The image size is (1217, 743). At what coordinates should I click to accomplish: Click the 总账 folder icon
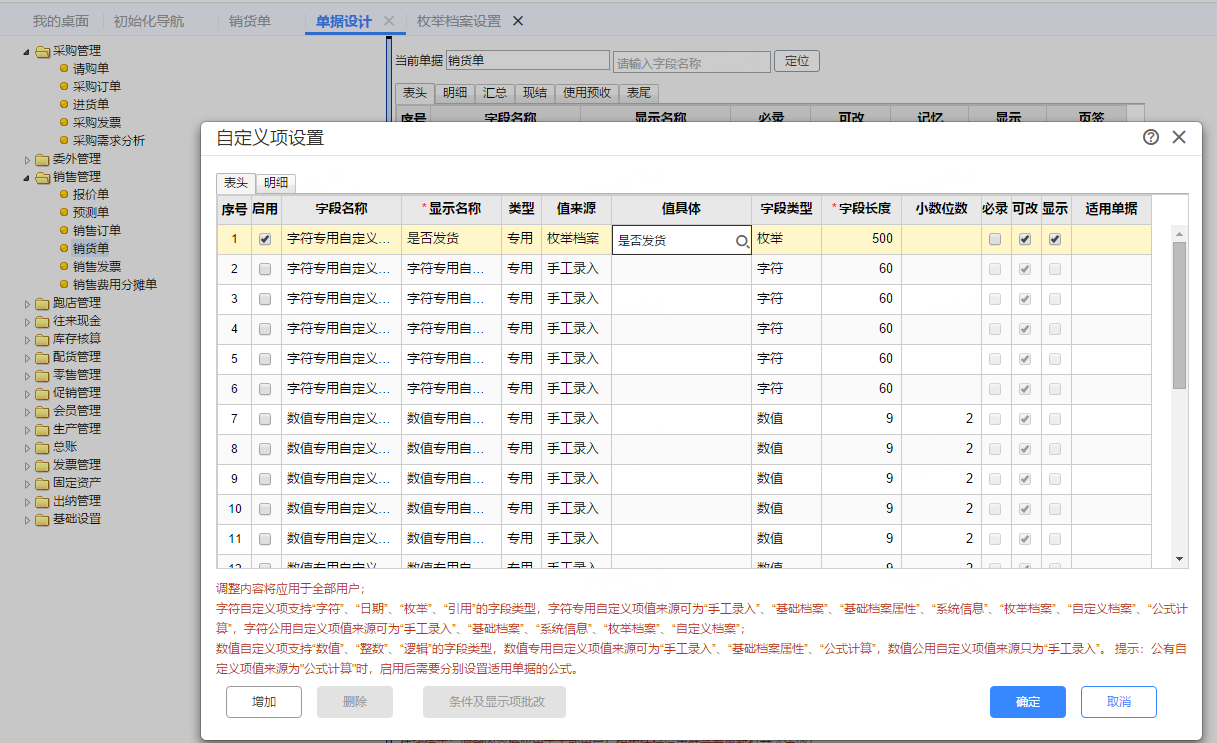coord(42,447)
